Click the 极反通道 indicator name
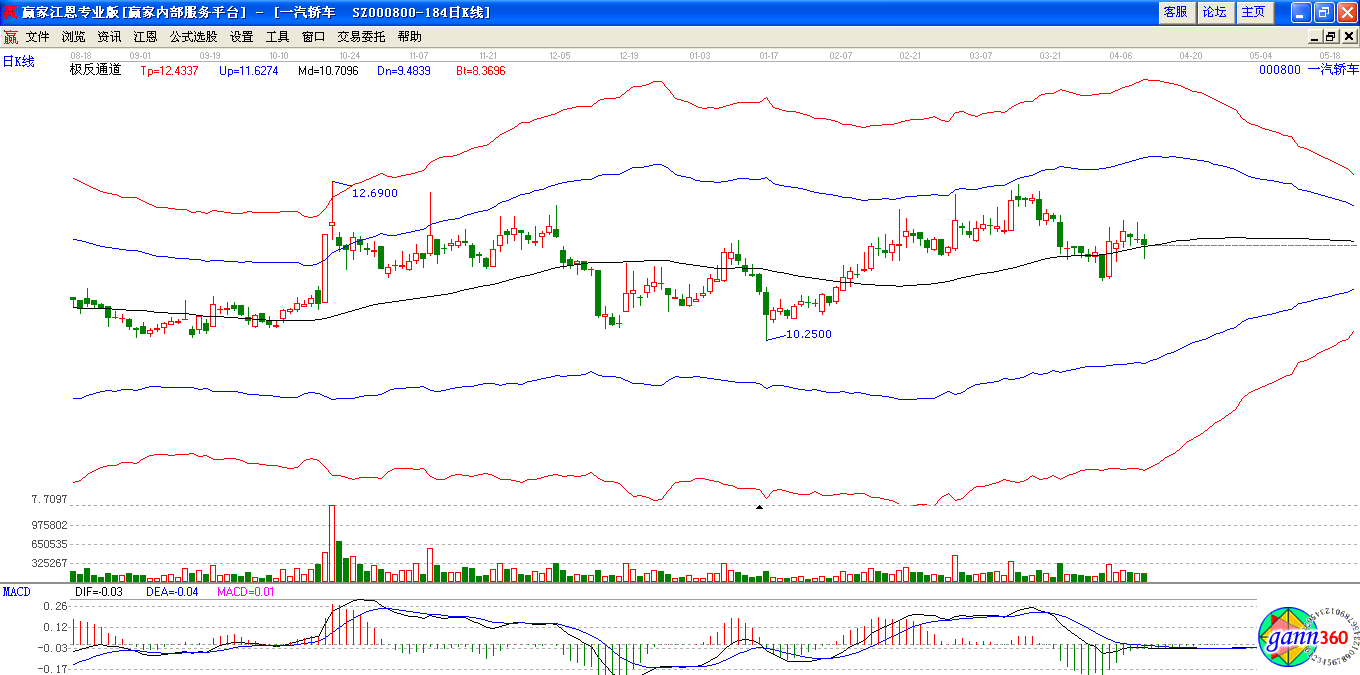 [x=95, y=70]
